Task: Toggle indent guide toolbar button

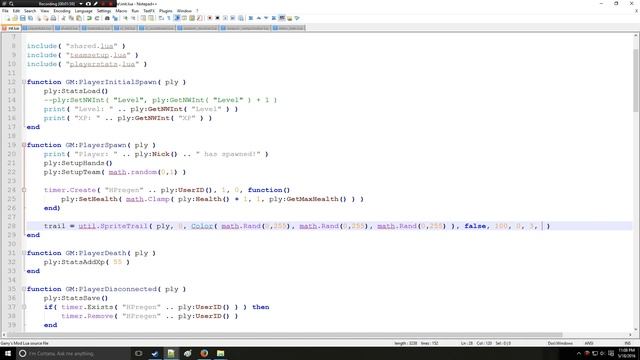Action: pos(177,18)
